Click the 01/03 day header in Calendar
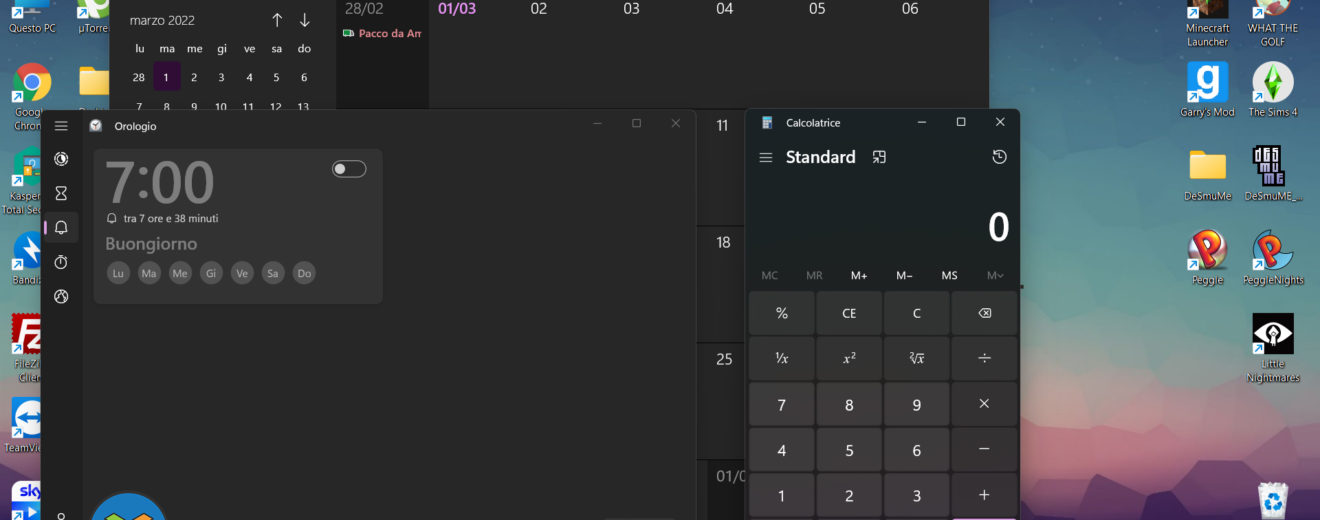The height and width of the screenshot is (520, 1320). coord(457,9)
